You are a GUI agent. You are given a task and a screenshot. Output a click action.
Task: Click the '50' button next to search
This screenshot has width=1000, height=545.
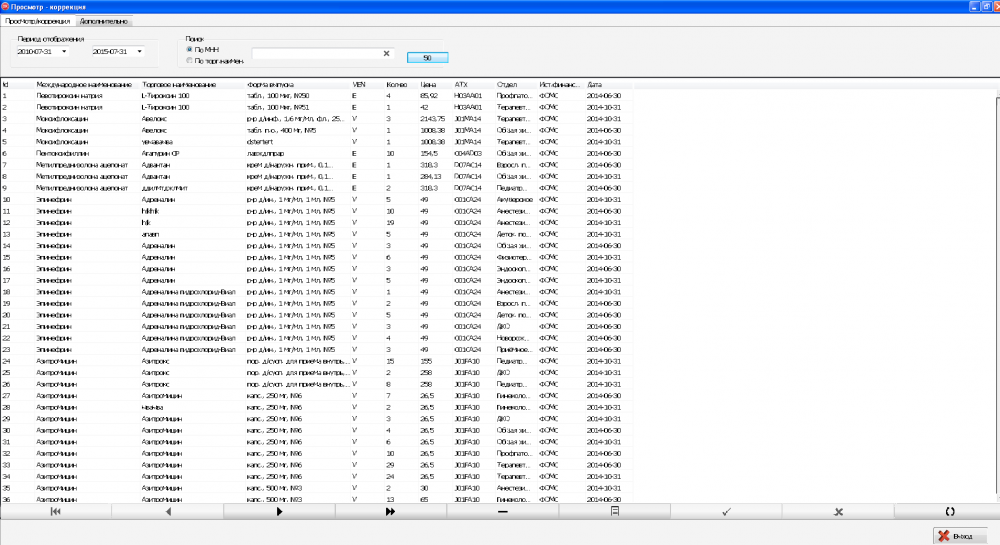(427, 57)
